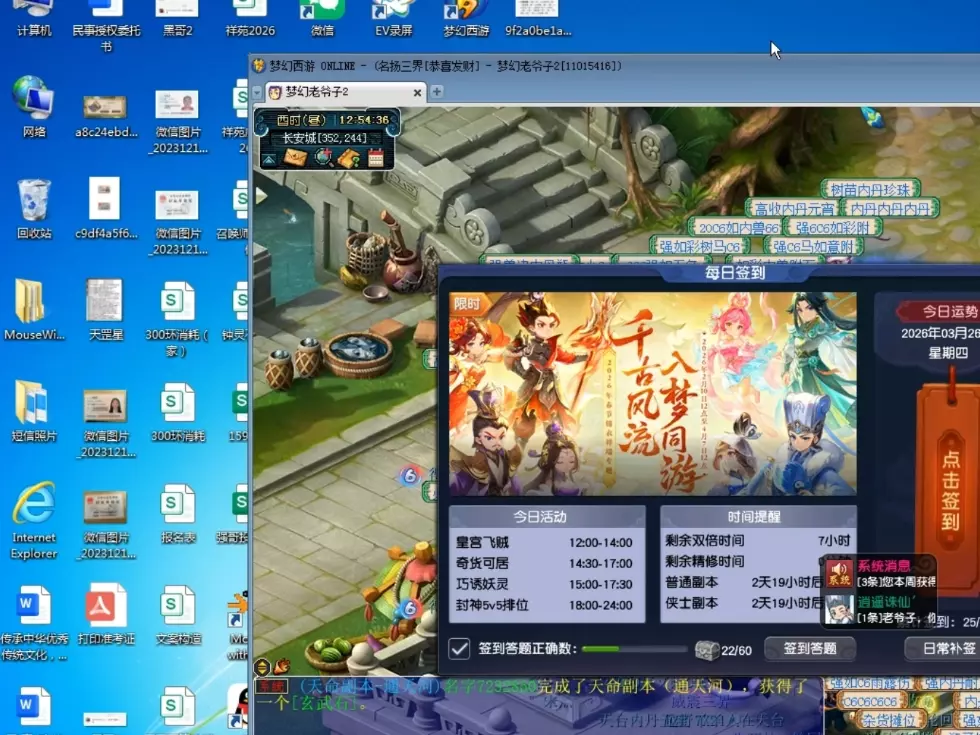Click the 内丹内丹内丹 stall sign

[x=890, y=208]
